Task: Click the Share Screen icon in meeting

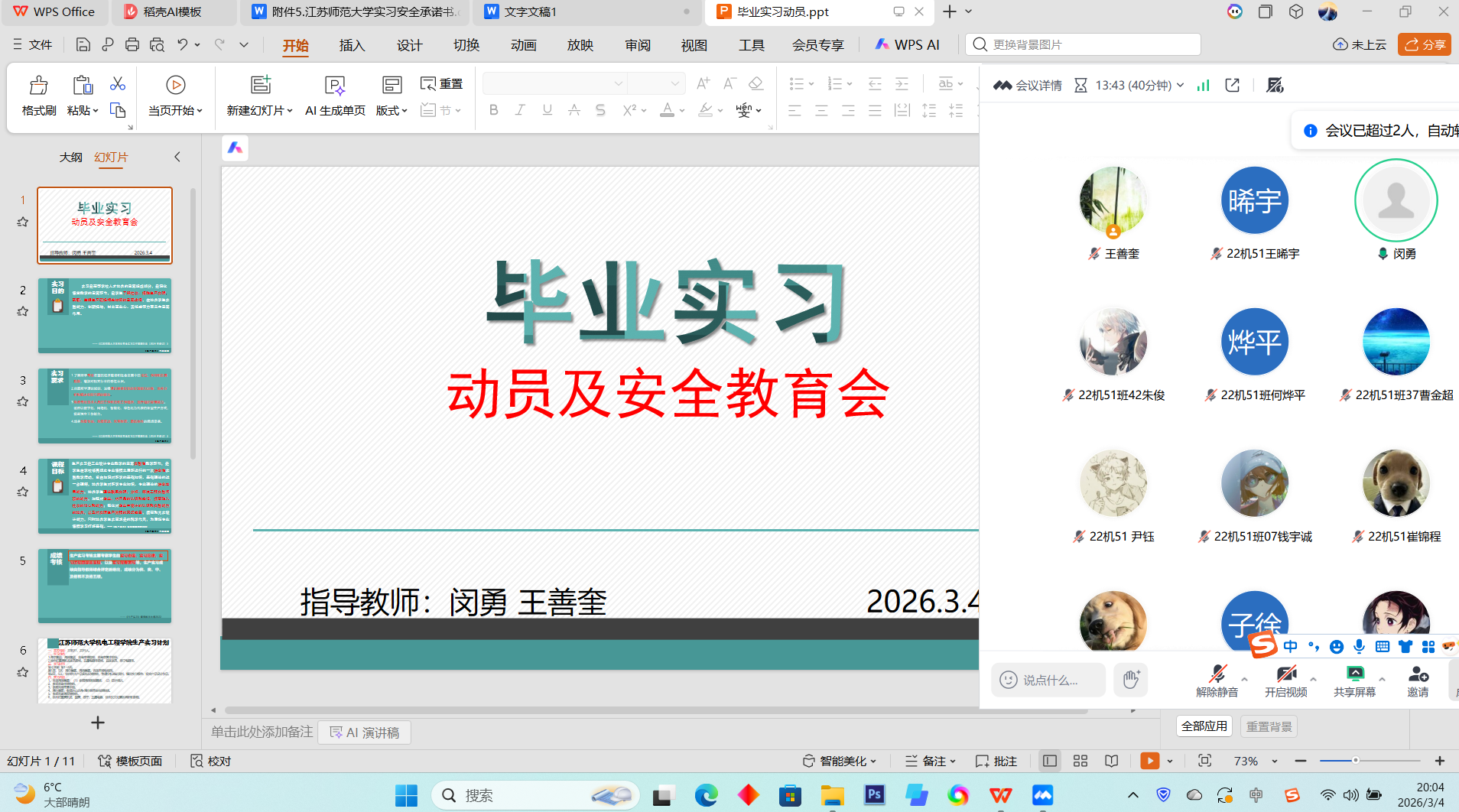Action: pos(1354,674)
